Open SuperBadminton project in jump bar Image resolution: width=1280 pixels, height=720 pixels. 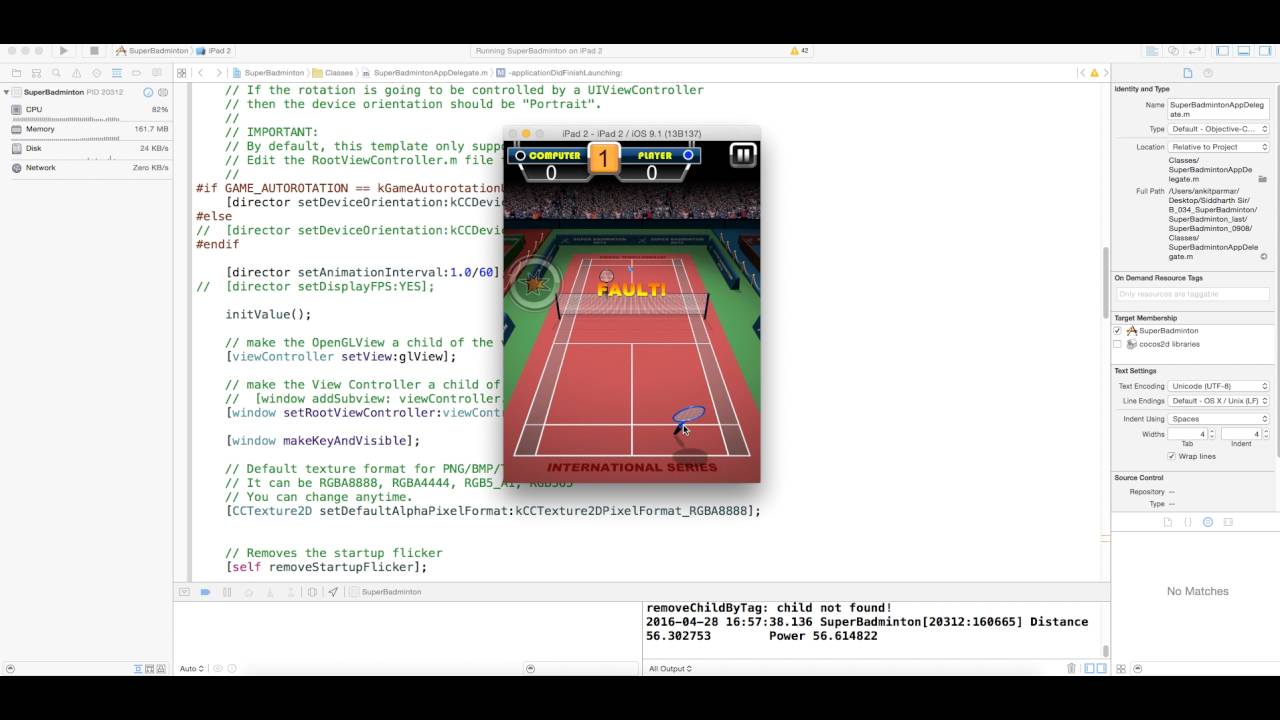pyautogui.click(x=268, y=73)
